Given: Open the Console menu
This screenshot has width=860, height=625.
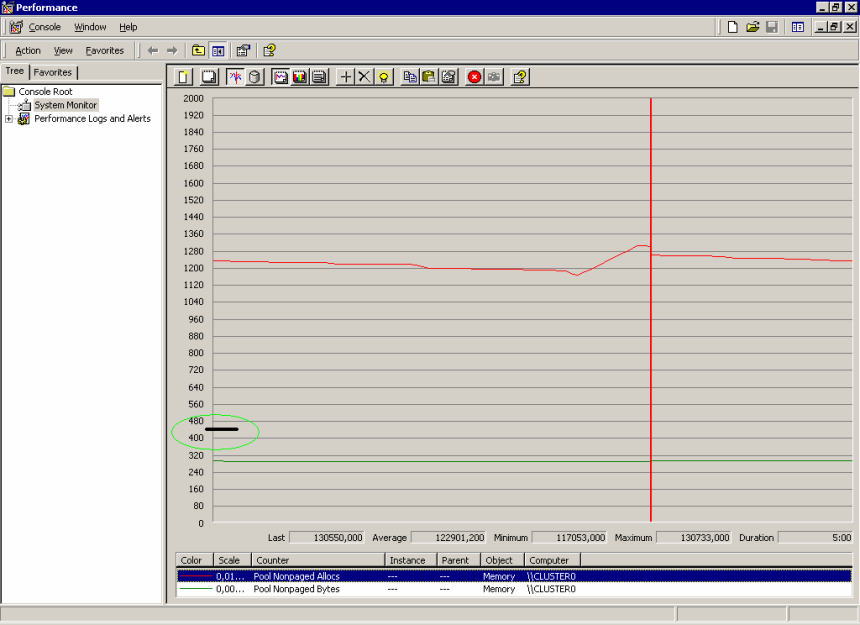Looking at the screenshot, I should coord(44,27).
